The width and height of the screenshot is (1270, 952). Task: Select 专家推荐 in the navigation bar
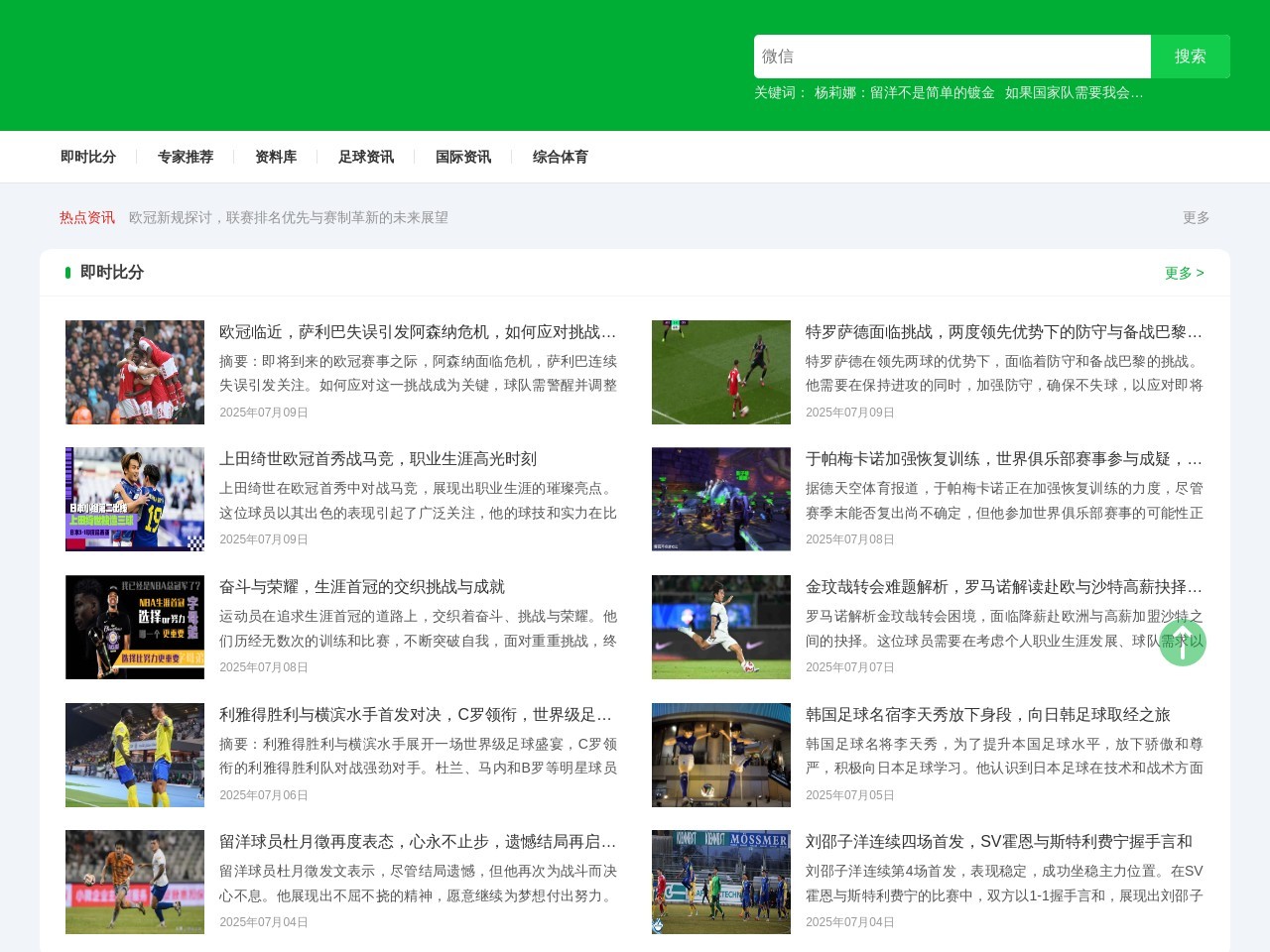click(x=186, y=157)
